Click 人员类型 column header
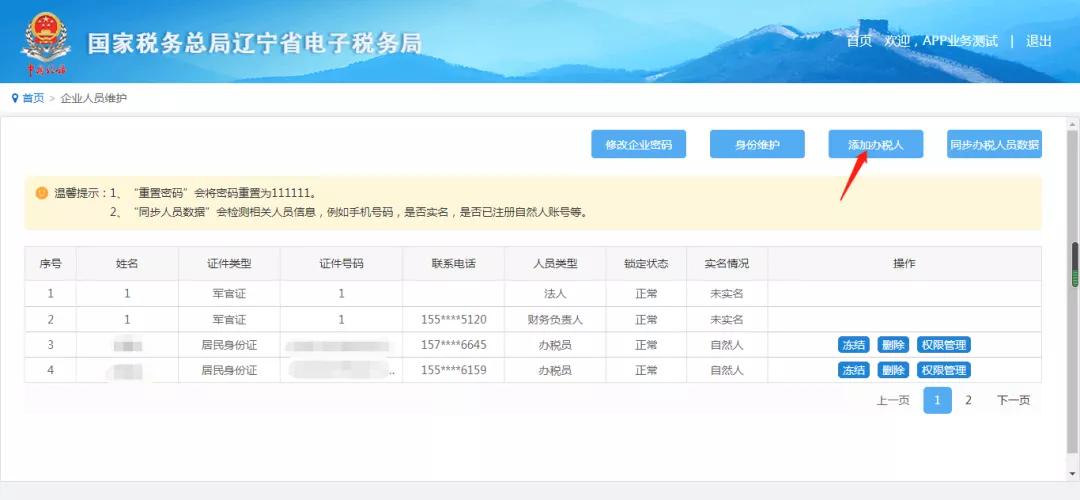 pyautogui.click(x=555, y=264)
